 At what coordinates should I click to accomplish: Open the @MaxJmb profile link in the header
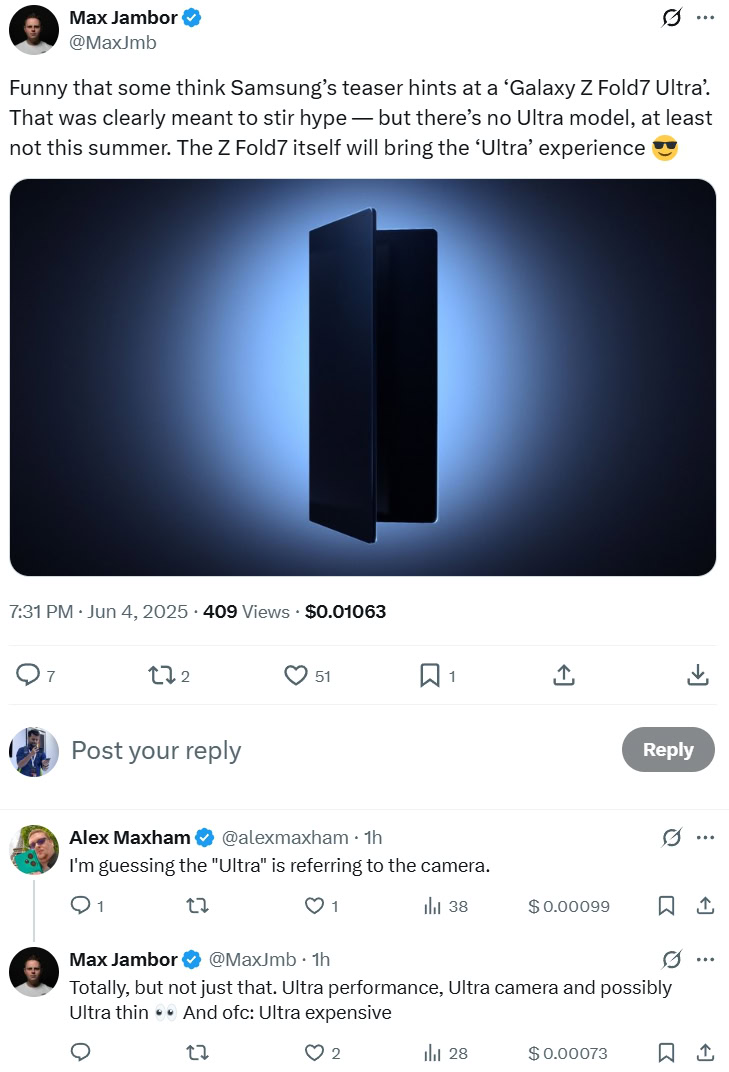(113, 43)
